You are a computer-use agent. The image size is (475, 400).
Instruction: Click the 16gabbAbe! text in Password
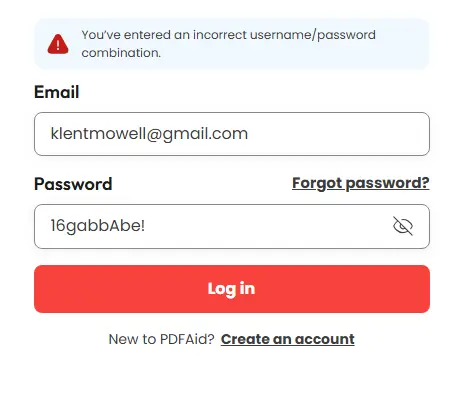click(98, 226)
